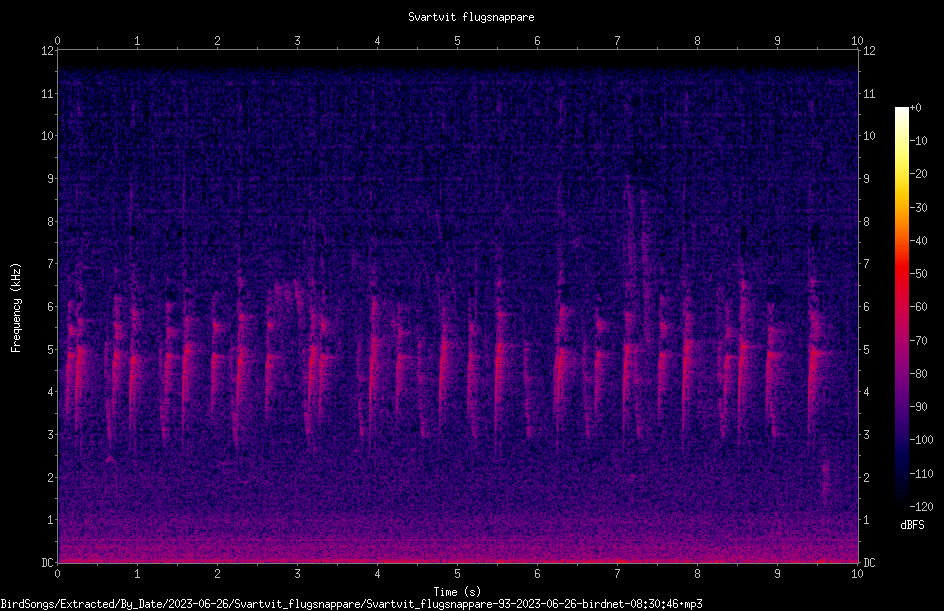944x611 pixels.
Task: Click the '10' label on left frequency axis
Action: coord(47,135)
